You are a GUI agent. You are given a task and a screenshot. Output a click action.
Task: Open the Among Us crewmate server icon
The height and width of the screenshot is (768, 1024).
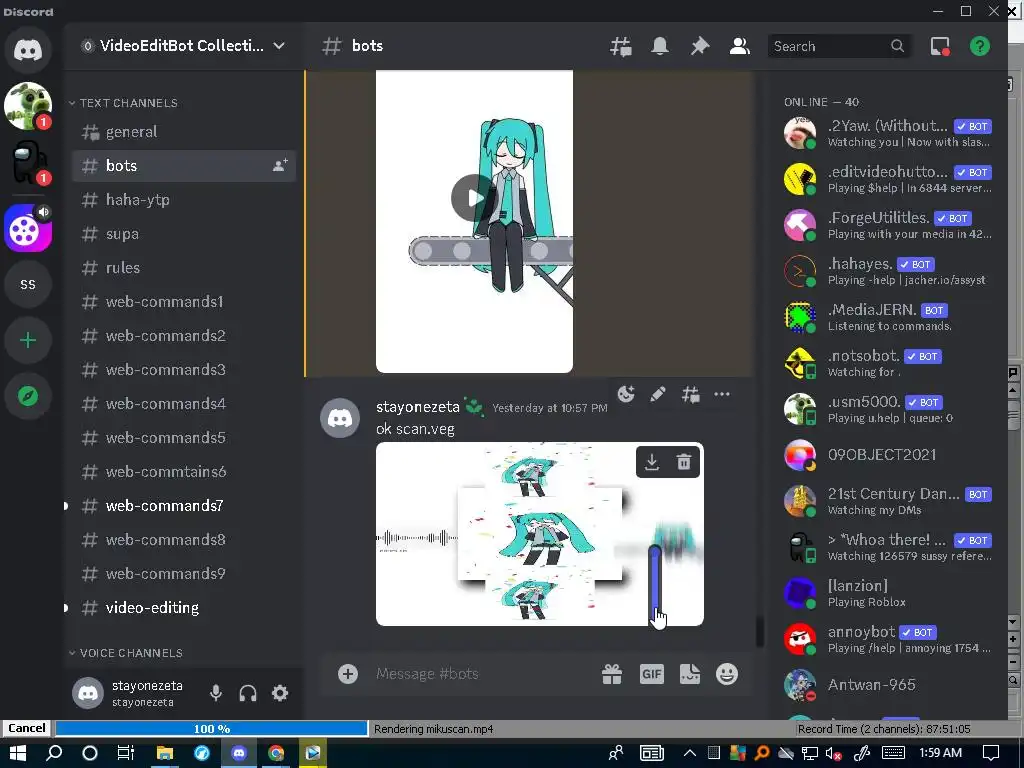click(x=27, y=163)
